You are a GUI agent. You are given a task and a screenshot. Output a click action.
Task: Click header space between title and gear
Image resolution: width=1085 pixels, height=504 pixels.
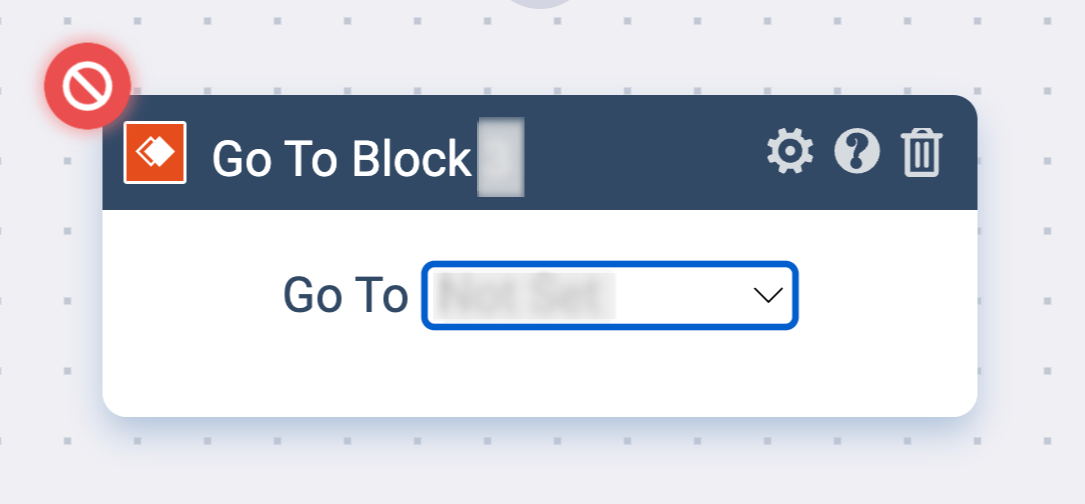(644, 152)
